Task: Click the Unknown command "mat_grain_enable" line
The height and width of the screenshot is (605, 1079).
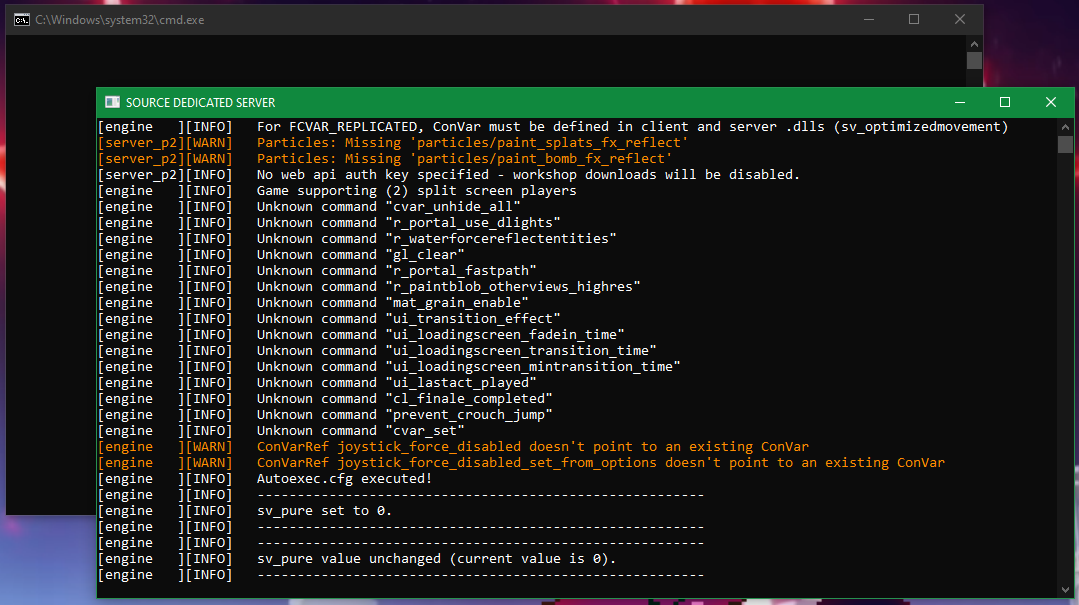Action: pyautogui.click(x=313, y=303)
